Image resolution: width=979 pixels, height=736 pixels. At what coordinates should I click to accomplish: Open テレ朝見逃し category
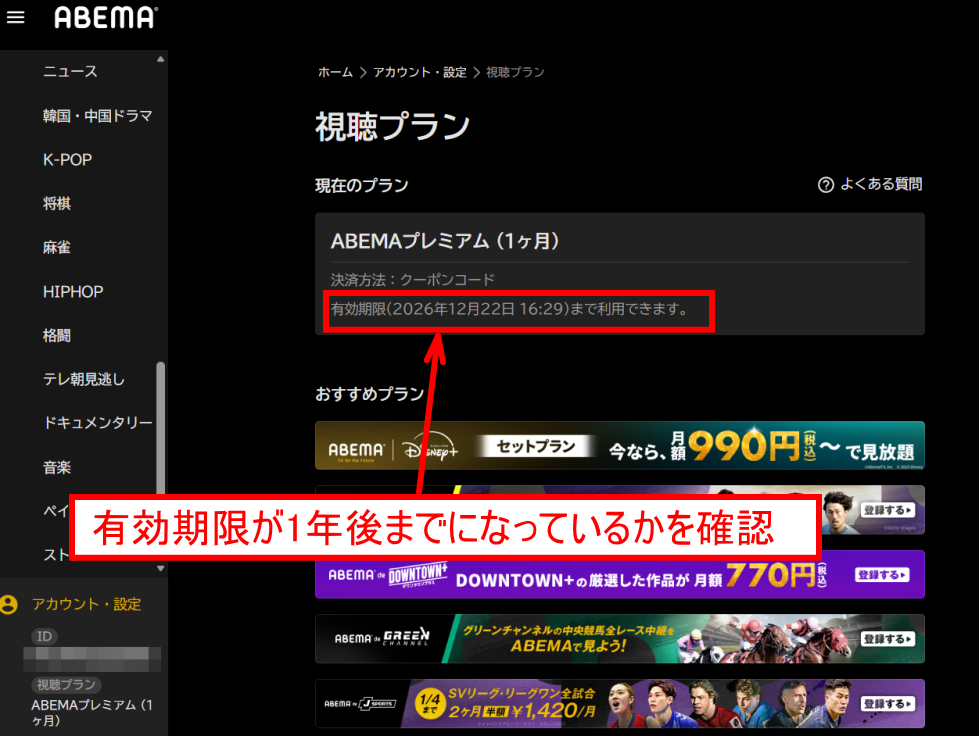click(84, 380)
